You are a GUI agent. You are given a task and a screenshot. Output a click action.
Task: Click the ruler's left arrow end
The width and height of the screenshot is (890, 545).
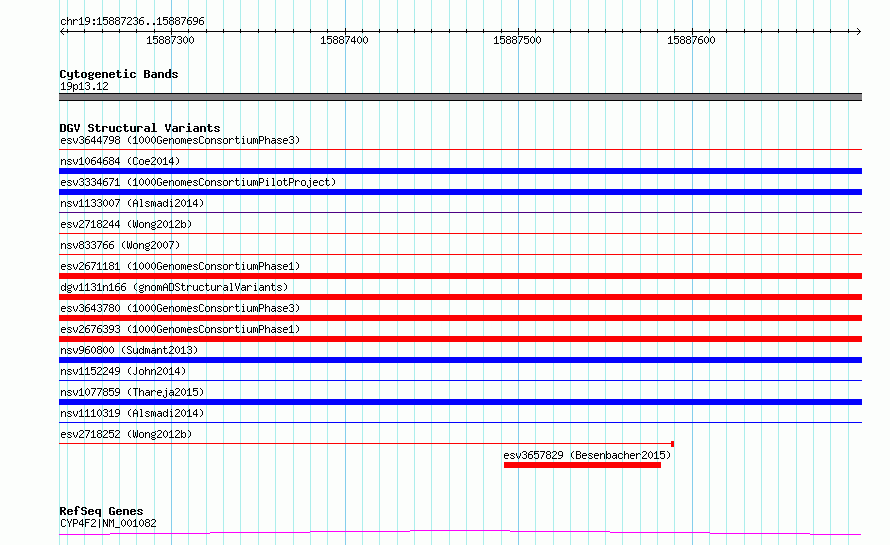tap(63, 31)
